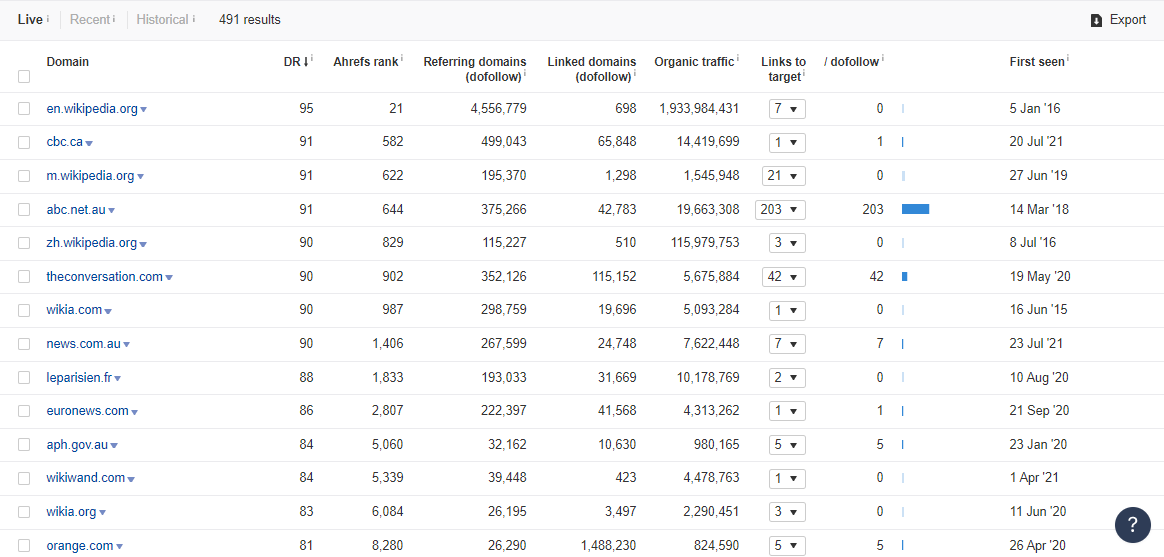Click the abc.net.au dofollow blue bar

point(915,209)
